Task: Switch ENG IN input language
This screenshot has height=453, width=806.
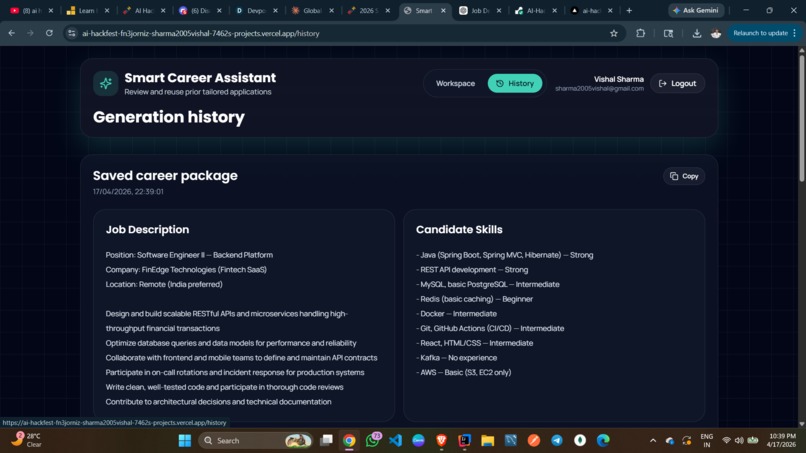Action: 707,440
